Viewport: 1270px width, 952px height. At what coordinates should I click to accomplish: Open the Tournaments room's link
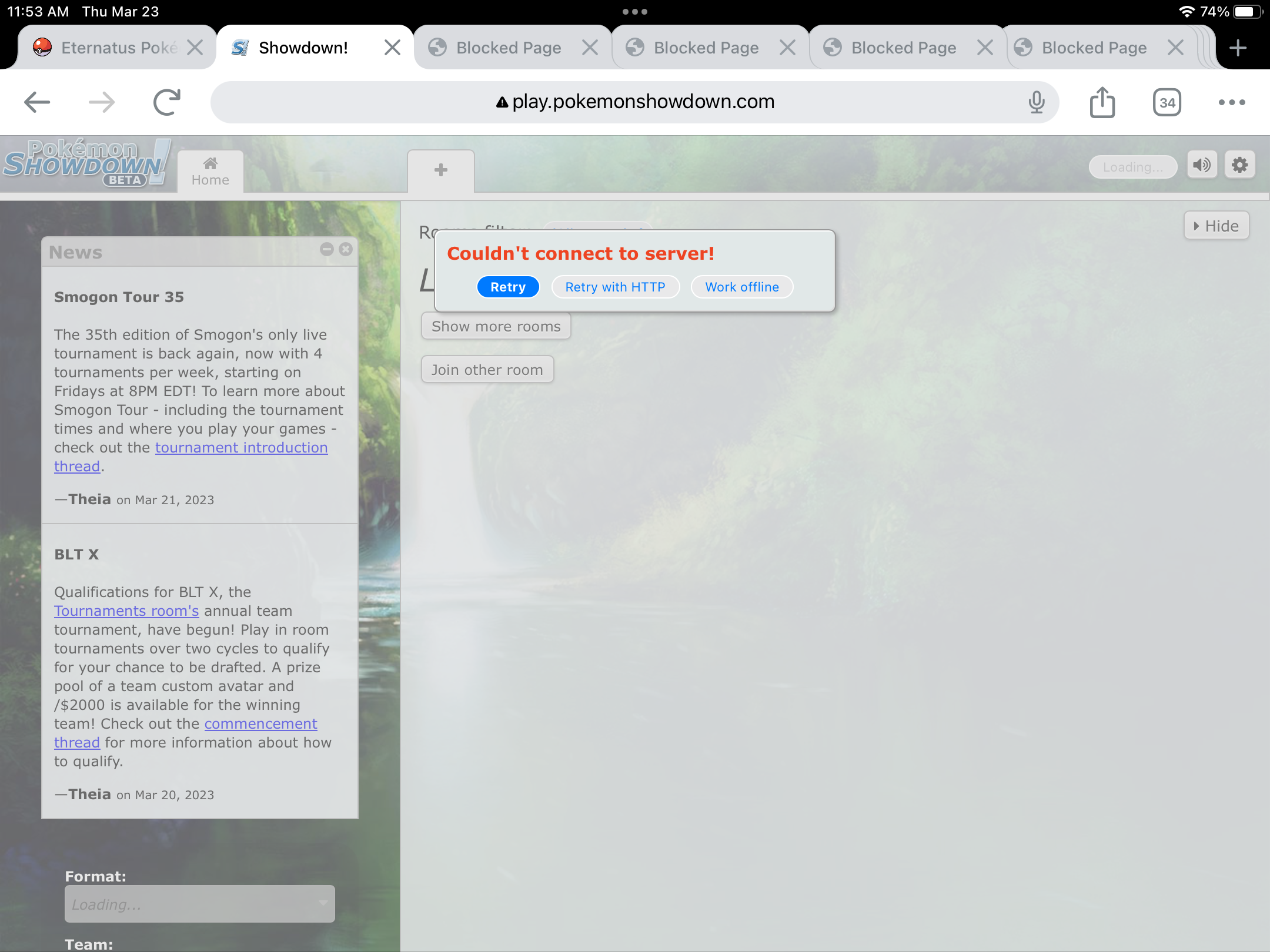[126, 611]
